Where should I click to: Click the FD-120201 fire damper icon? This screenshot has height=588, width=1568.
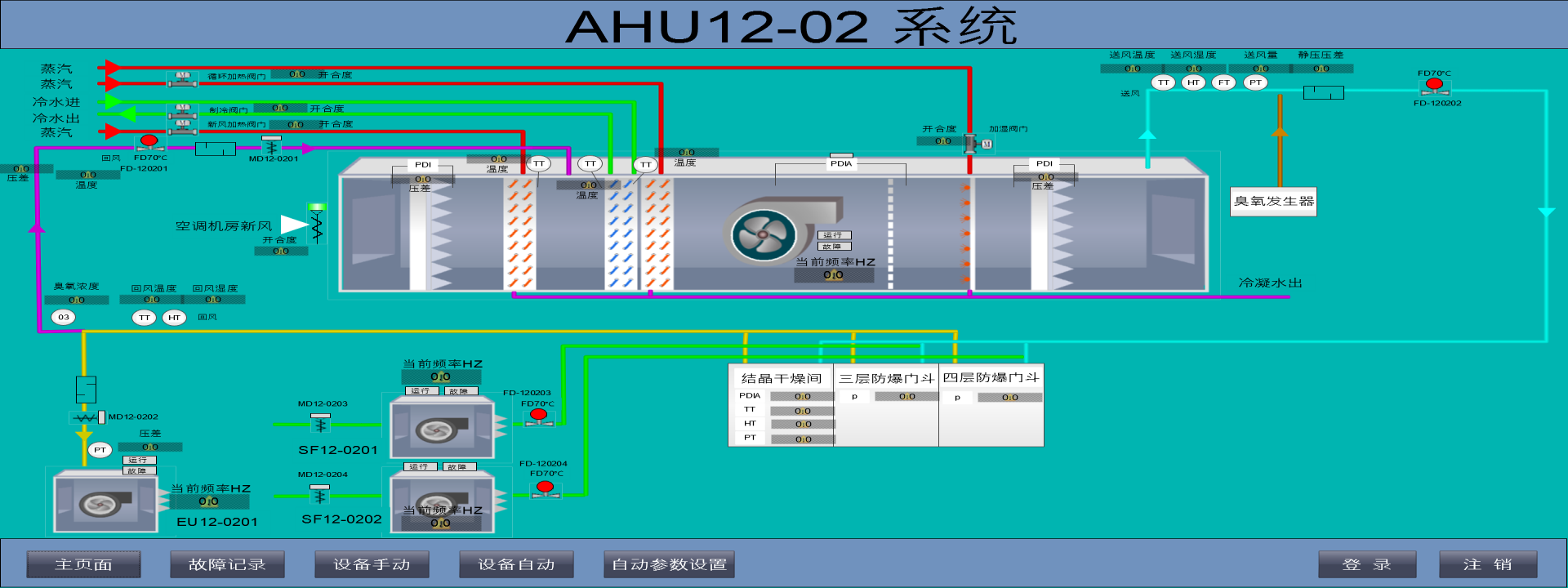(x=149, y=143)
